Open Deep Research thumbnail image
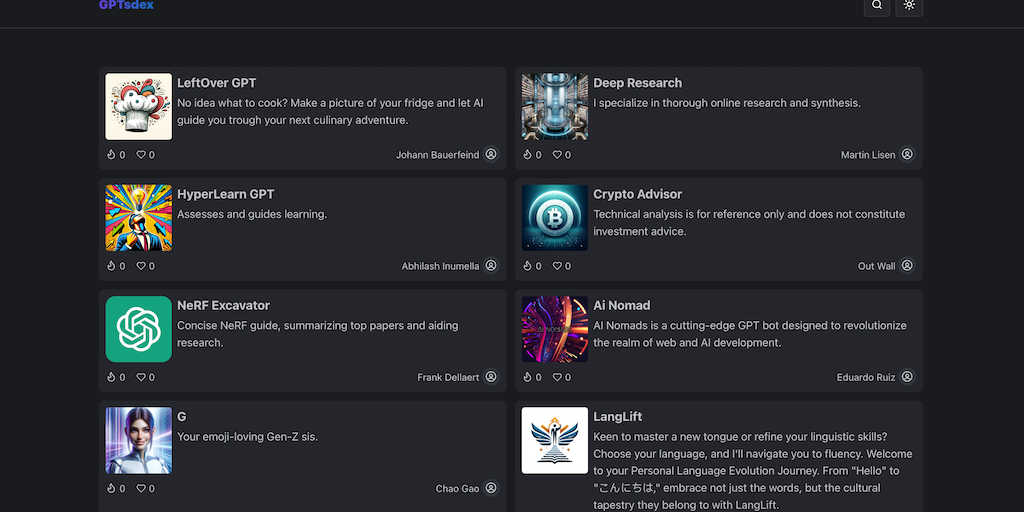The height and width of the screenshot is (512, 1024). (554, 106)
